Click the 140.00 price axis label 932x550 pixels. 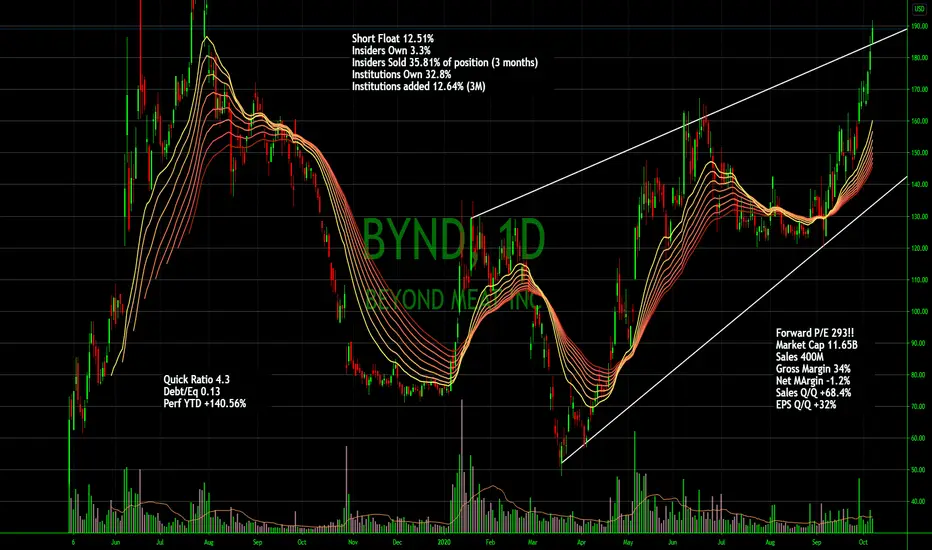click(x=919, y=185)
